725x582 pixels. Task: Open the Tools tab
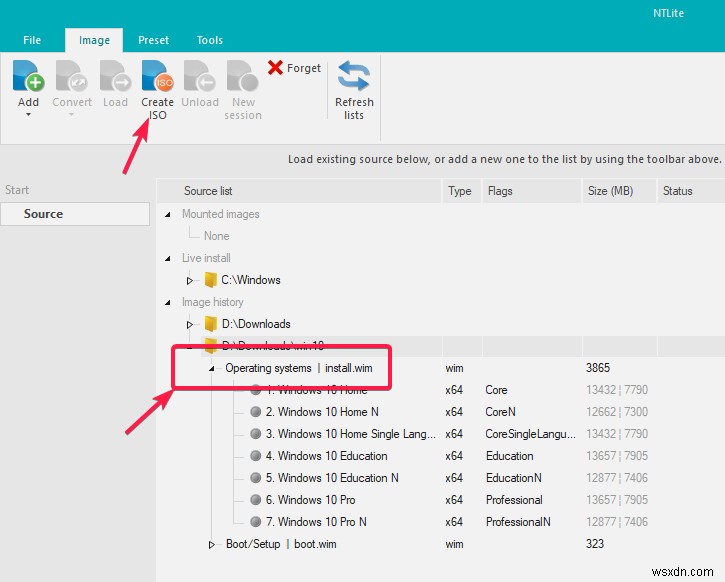pos(209,40)
